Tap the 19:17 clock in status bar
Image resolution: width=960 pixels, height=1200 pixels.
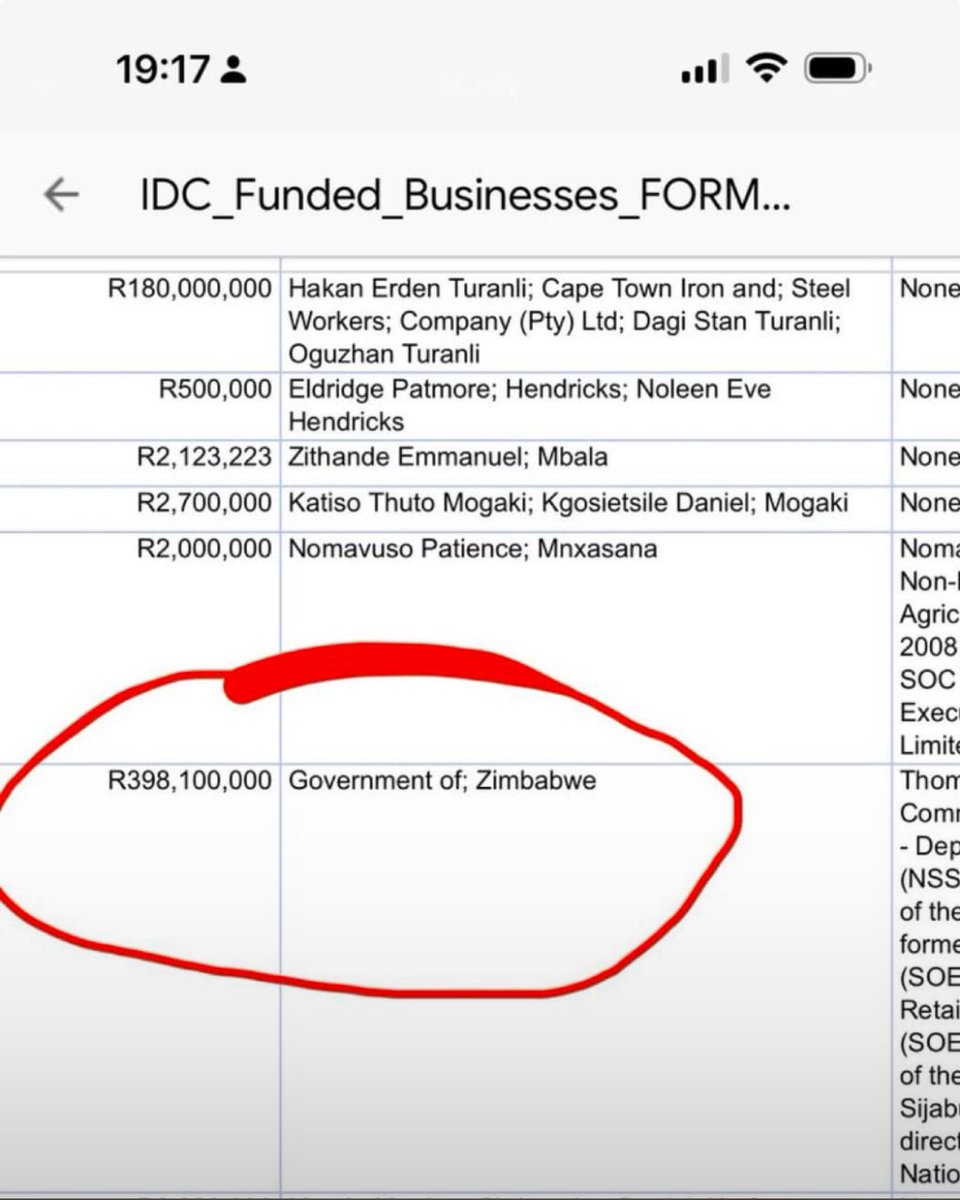pos(163,70)
